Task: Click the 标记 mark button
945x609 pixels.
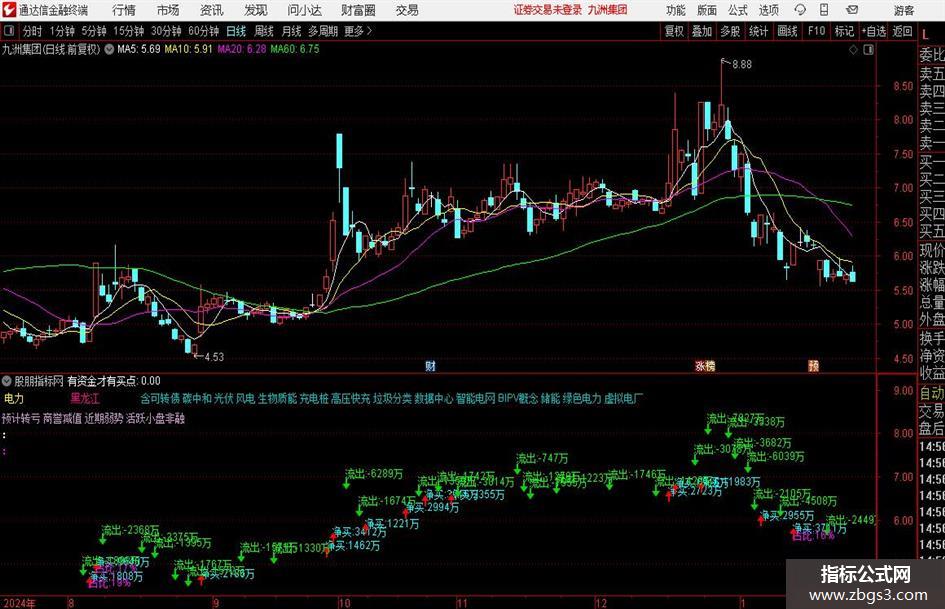Action: coord(844,31)
